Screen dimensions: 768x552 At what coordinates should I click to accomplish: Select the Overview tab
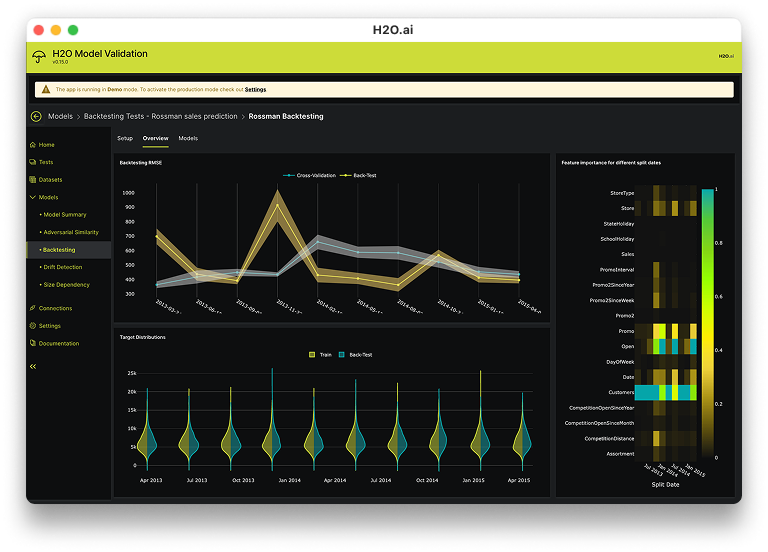pos(155,138)
